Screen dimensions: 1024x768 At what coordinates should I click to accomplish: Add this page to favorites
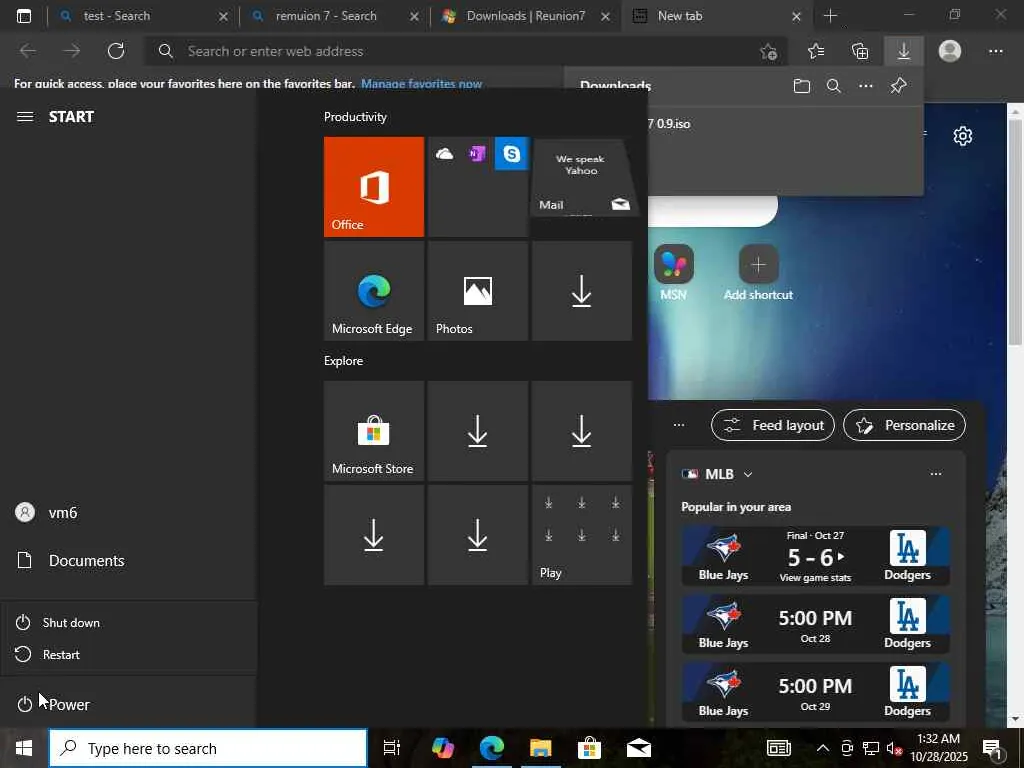(769, 51)
